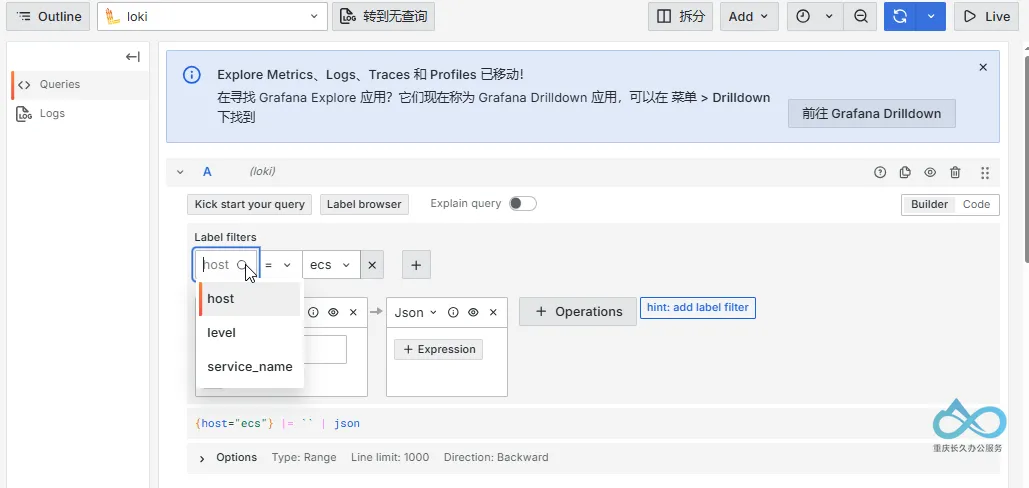Screen dimensions: 1029x488
Task: Expand the Options section
Action: click(x=202, y=458)
